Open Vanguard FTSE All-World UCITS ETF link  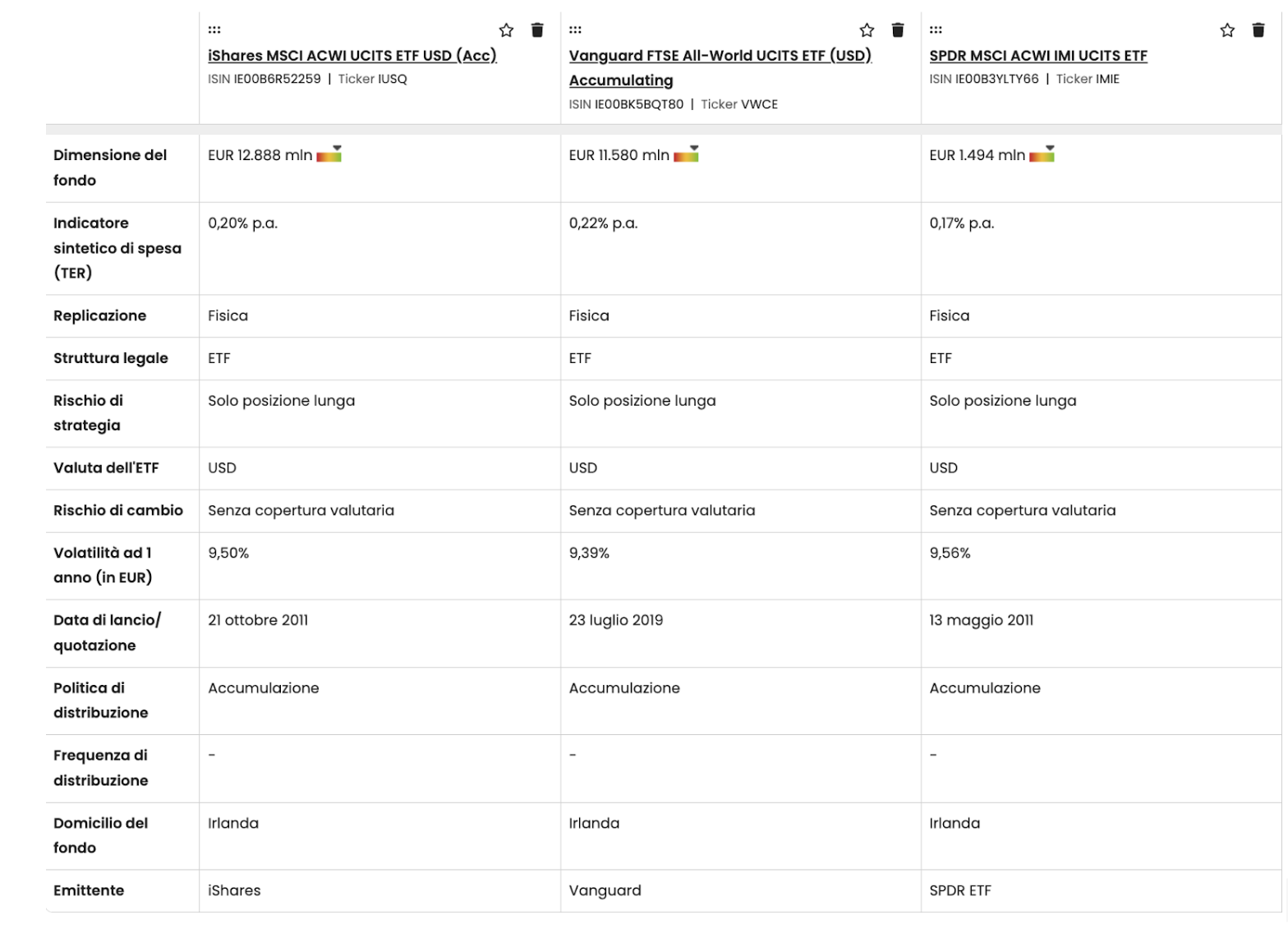click(x=720, y=56)
